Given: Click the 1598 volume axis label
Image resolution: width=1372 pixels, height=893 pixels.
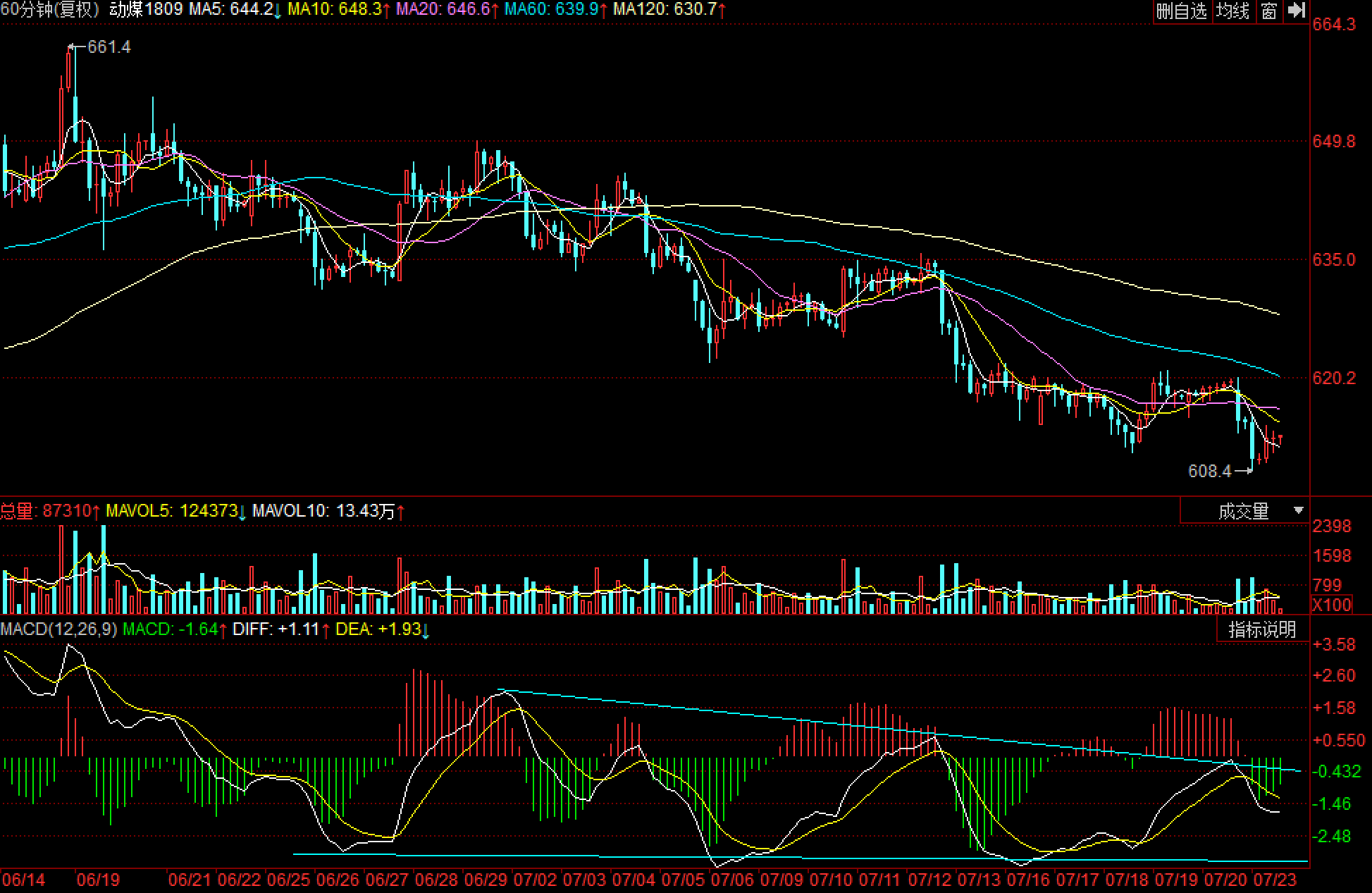Looking at the screenshot, I should [x=1332, y=556].
